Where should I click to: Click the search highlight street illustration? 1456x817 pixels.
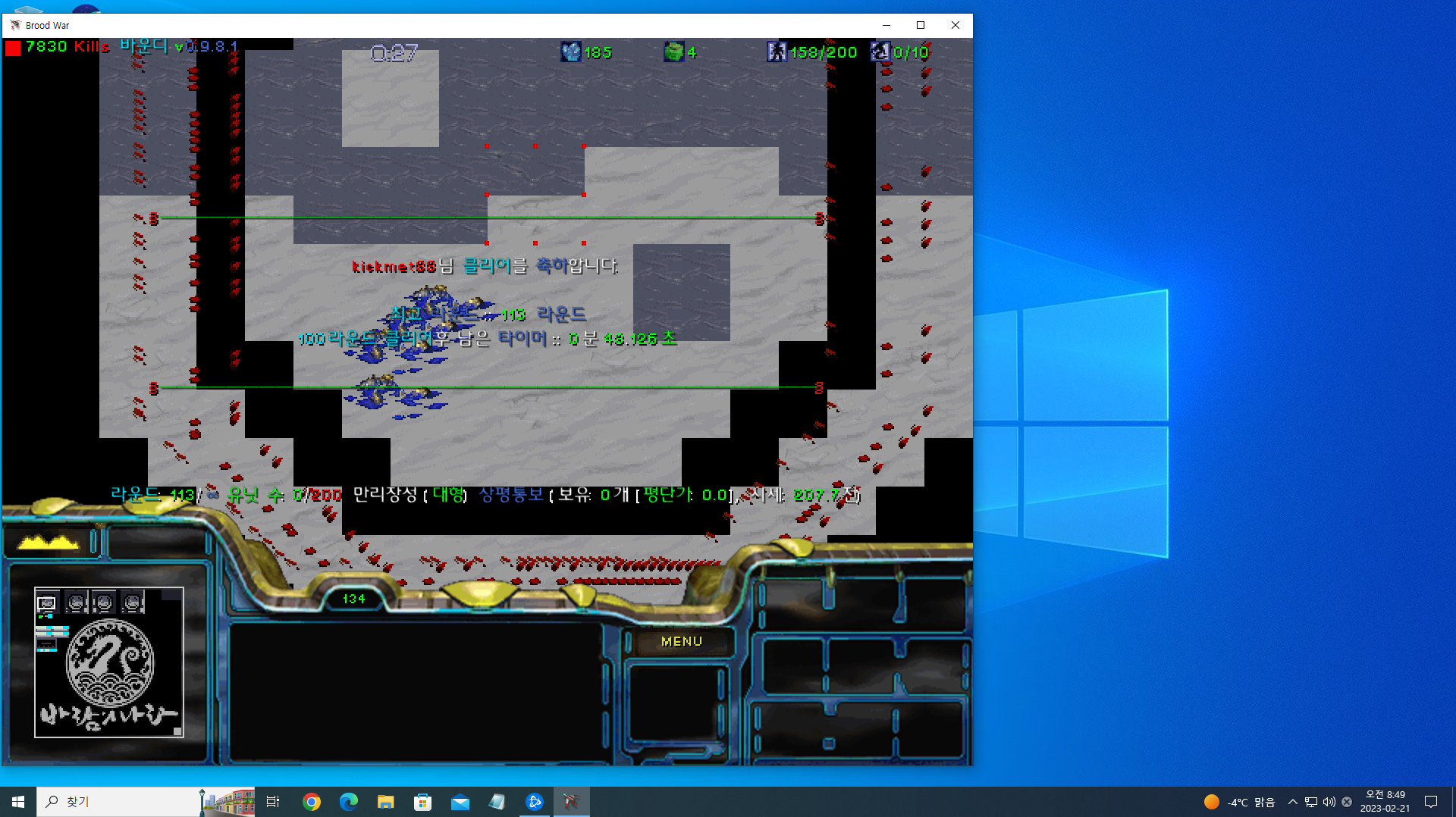click(x=227, y=802)
